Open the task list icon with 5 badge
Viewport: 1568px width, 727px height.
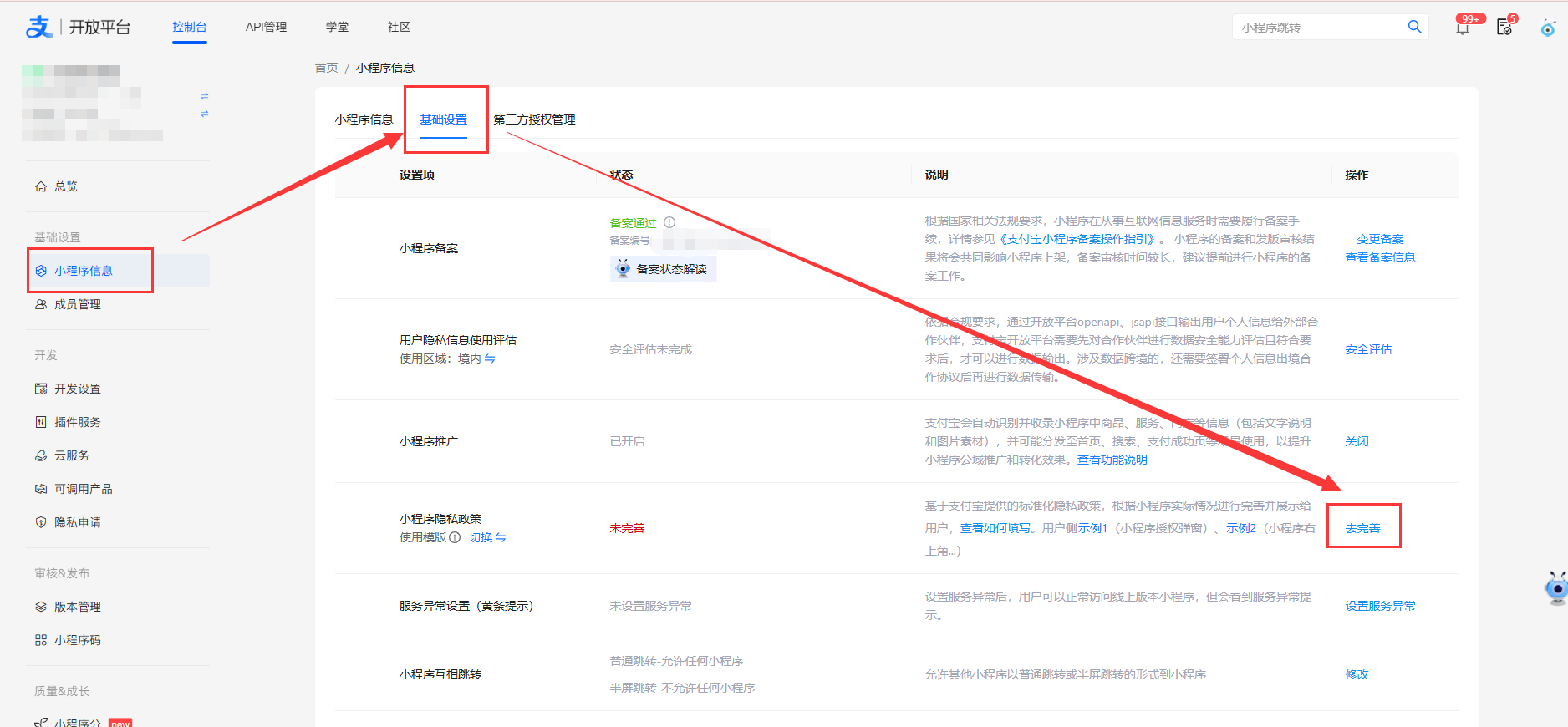point(1504,28)
